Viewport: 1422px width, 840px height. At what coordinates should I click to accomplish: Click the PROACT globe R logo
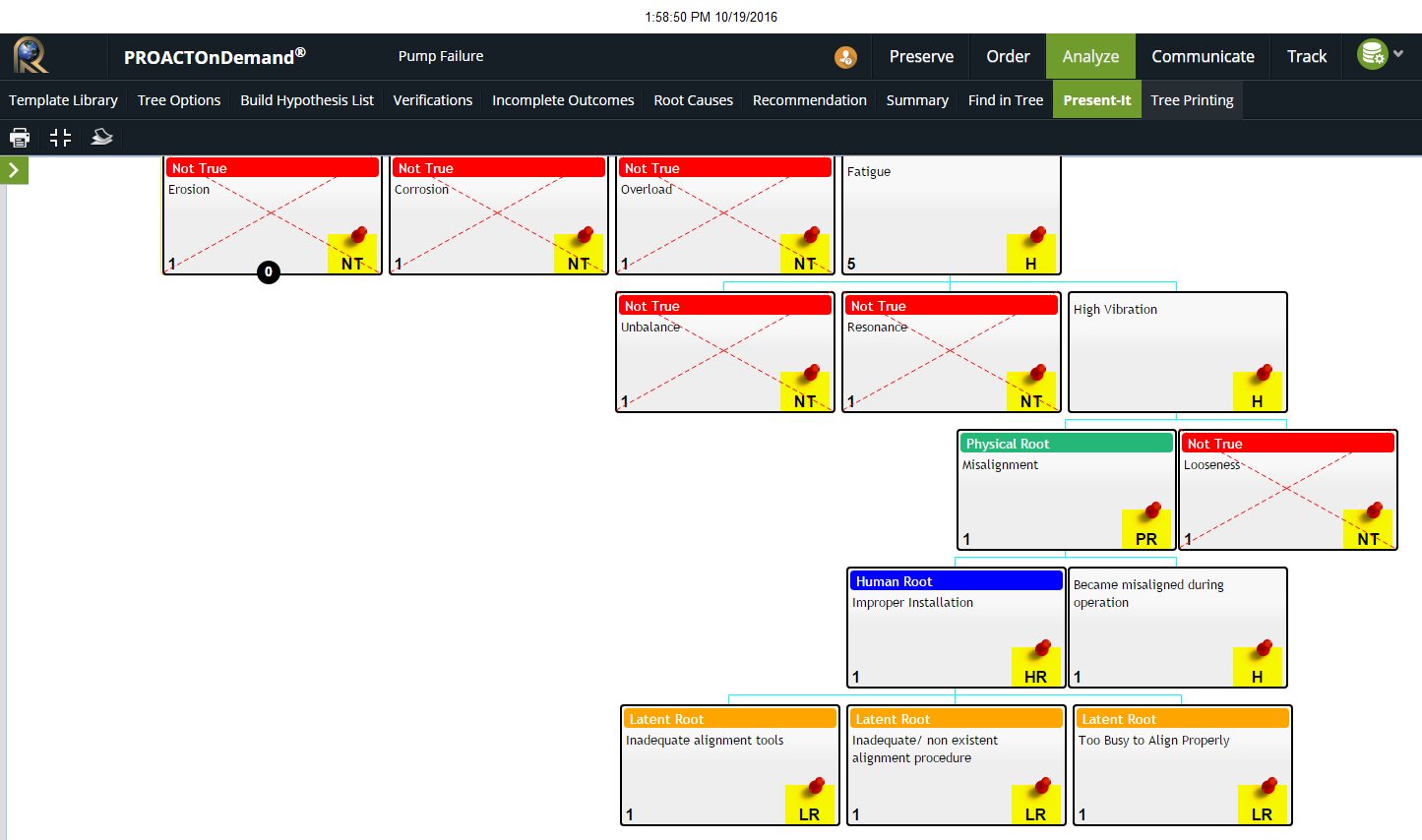31,56
